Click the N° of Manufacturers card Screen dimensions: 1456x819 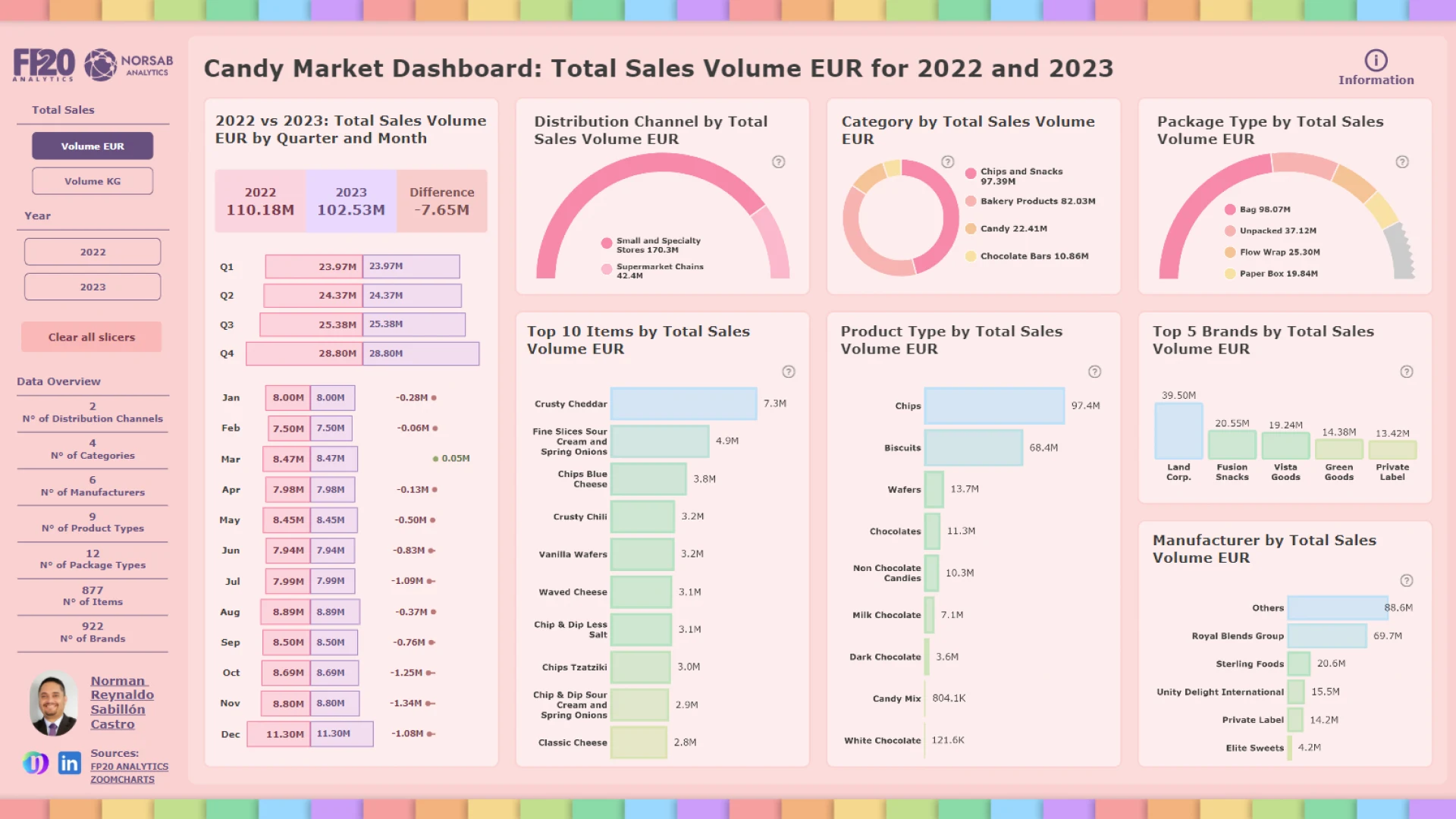pyautogui.click(x=93, y=486)
